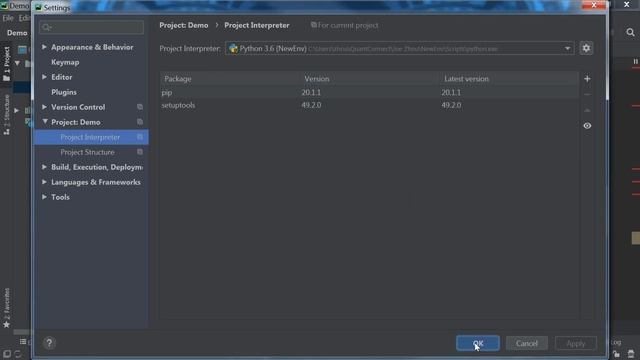The height and width of the screenshot is (360, 640).
Task: Select the pip package row
Action: click(x=369, y=93)
